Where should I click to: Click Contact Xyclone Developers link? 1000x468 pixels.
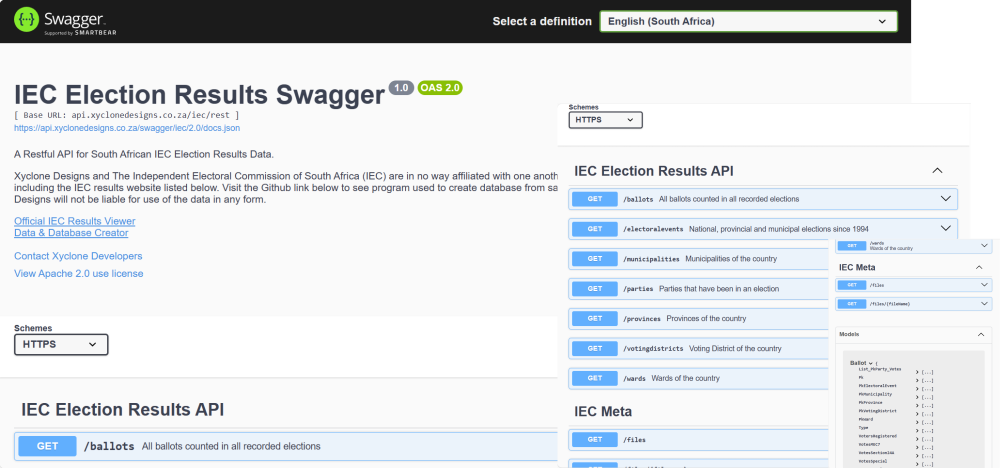(x=78, y=256)
